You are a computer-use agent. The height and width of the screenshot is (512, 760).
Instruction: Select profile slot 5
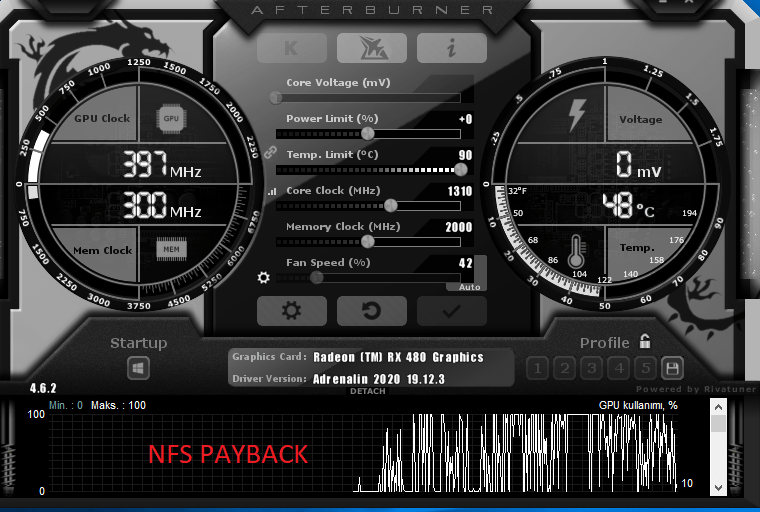point(646,368)
